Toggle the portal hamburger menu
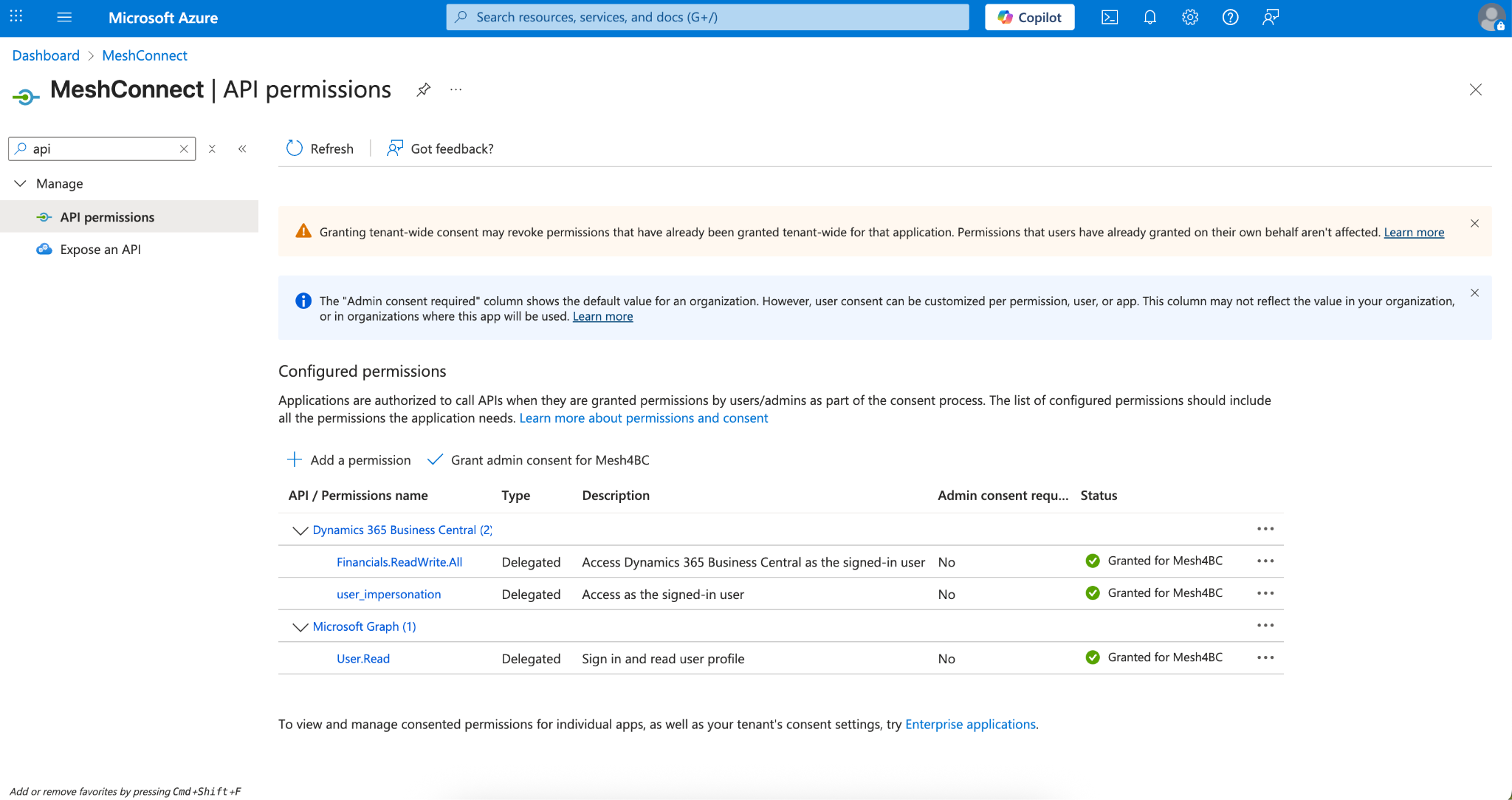 point(64,17)
